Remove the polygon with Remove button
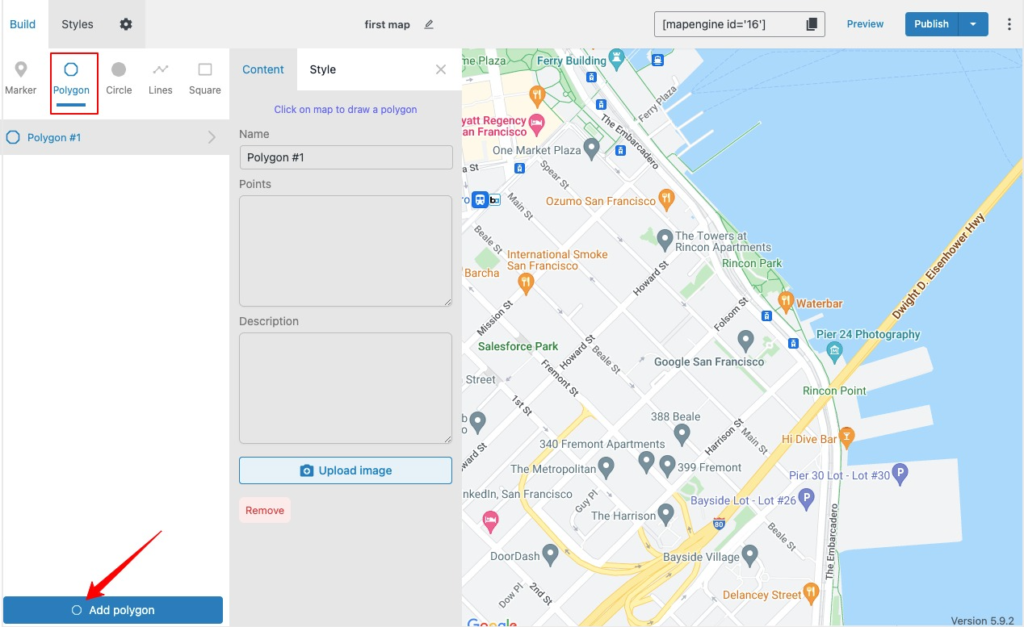The height and width of the screenshot is (627, 1024). pos(264,510)
